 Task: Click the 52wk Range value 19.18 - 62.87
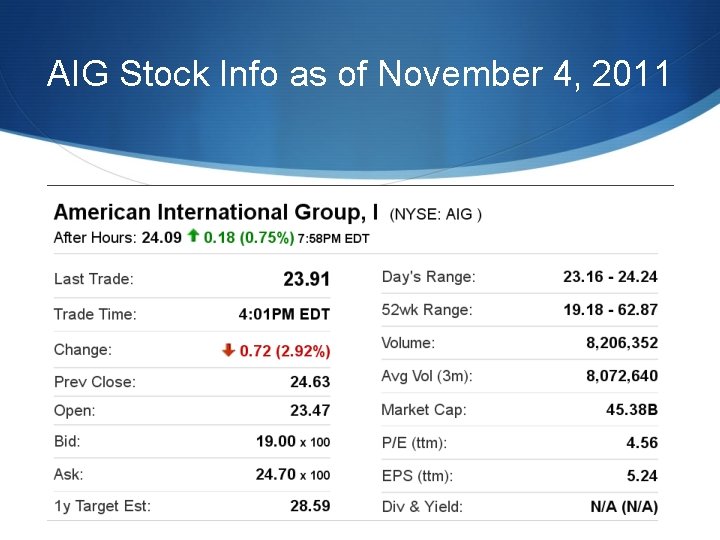(610, 309)
